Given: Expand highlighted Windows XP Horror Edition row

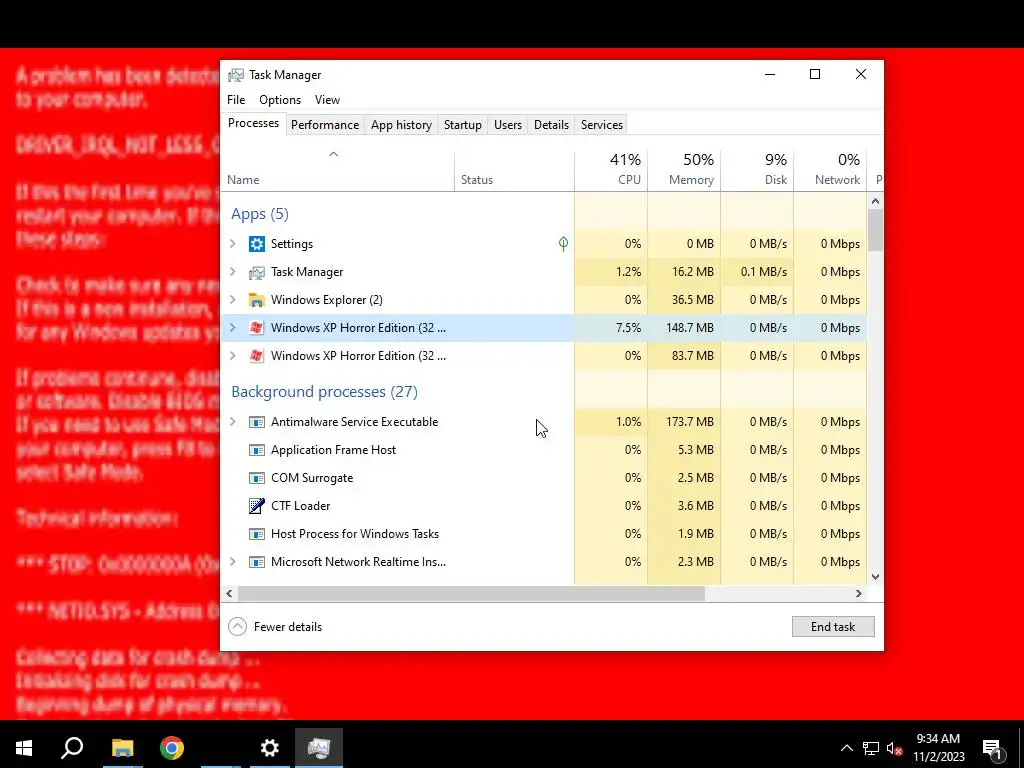Looking at the screenshot, I should (x=233, y=328).
